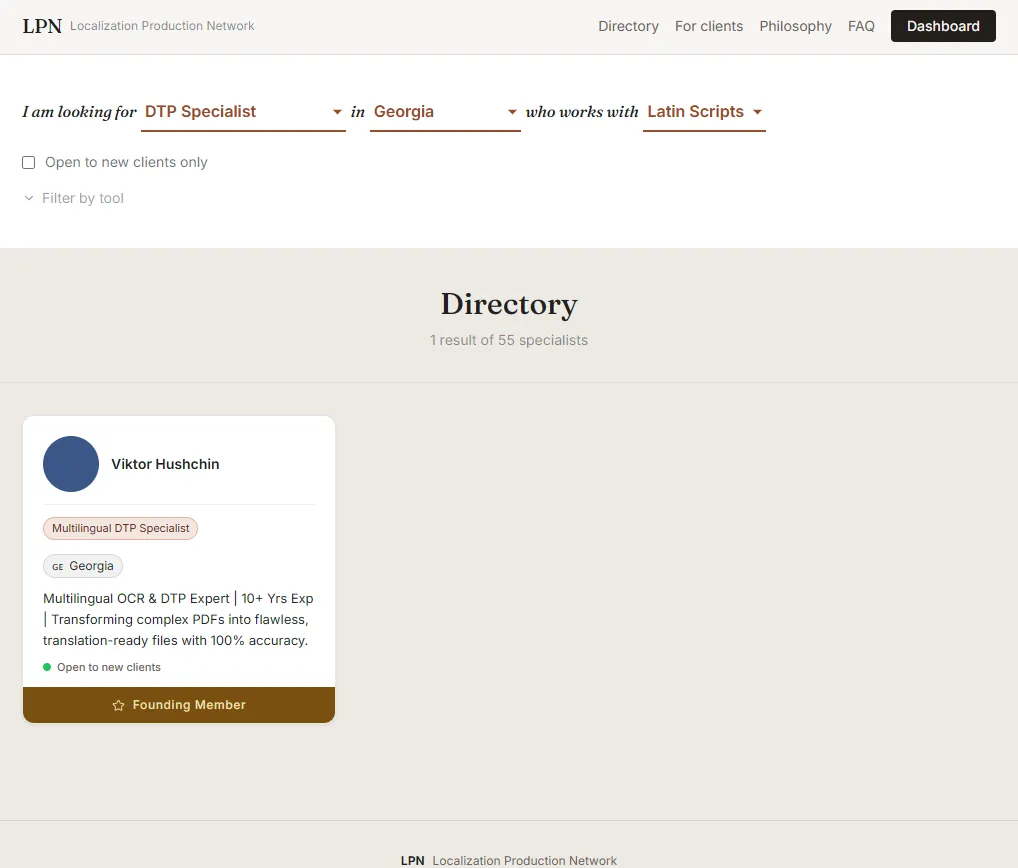Click the green Open to new clients dot
This screenshot has width=1018, height=868.
pyautogui.click(x=47, y=667)
